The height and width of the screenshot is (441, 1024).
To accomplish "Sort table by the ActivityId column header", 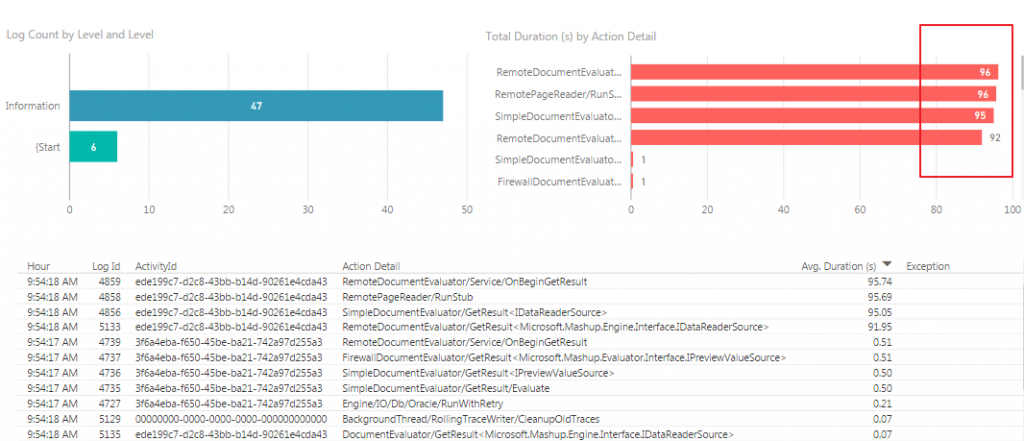I will point(156,267).
